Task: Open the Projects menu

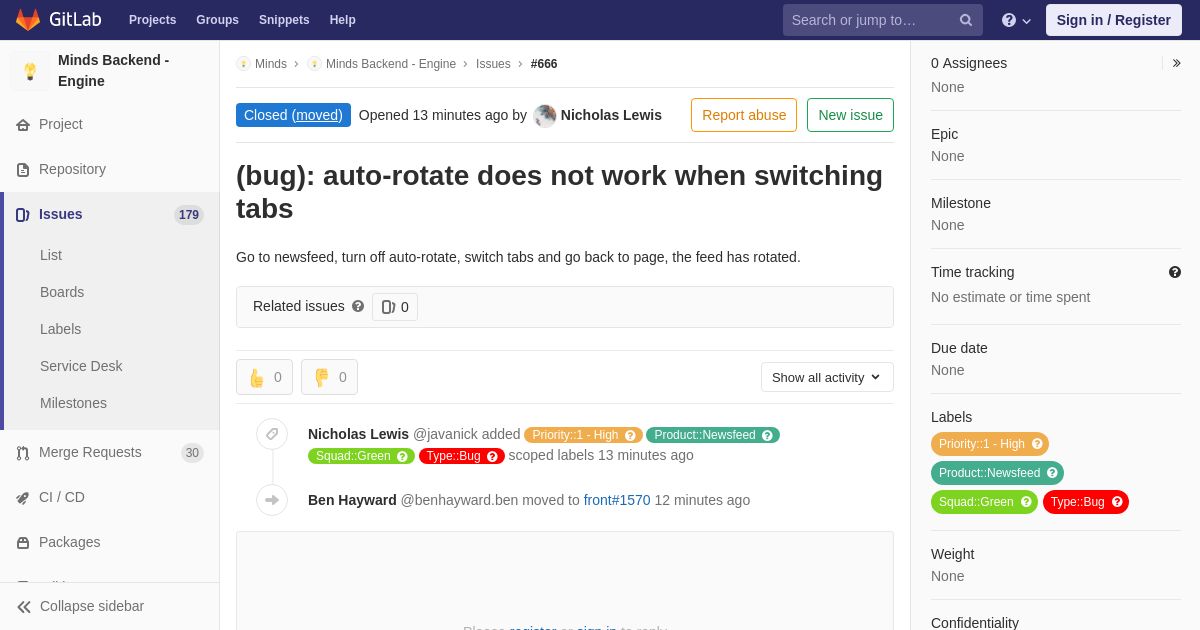Action: click(152, 20)
